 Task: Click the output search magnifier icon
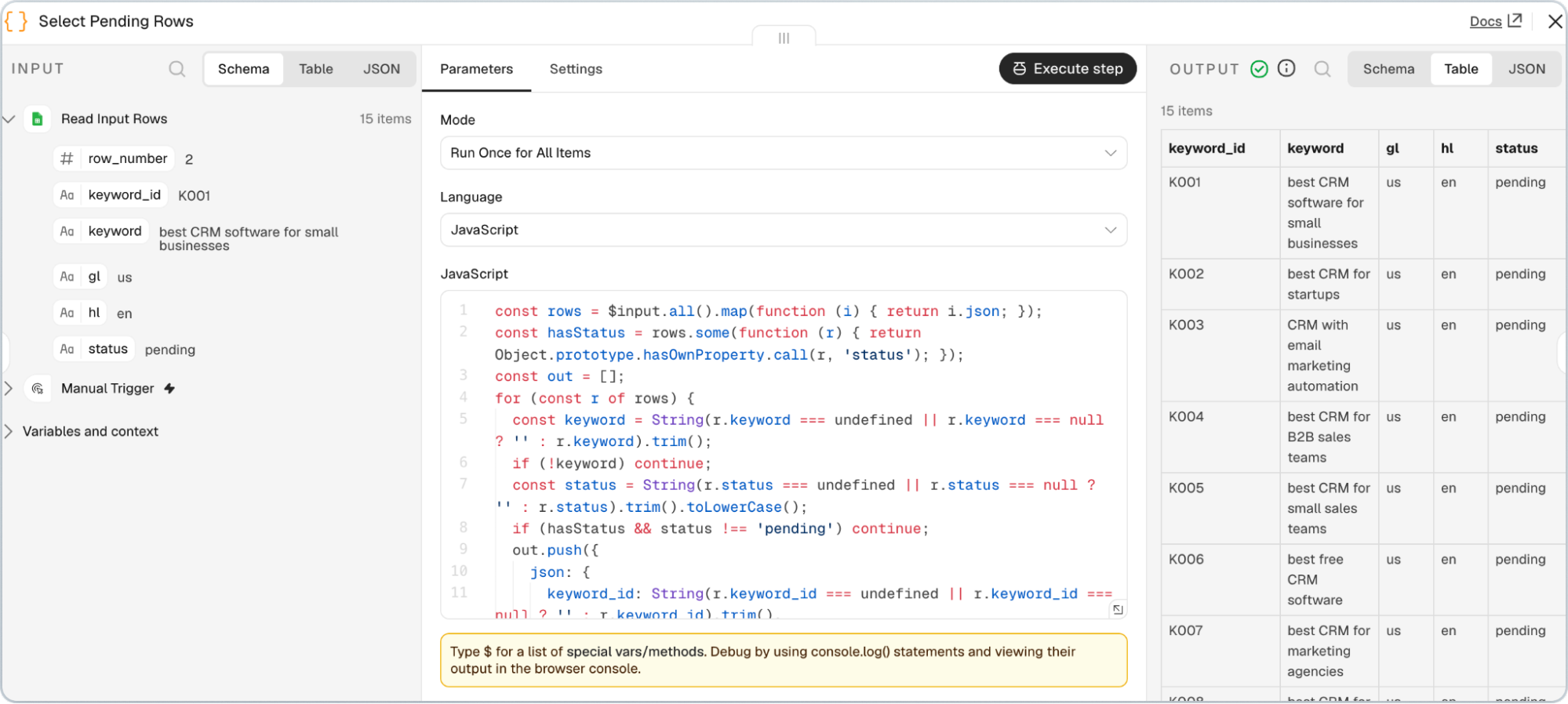1322,69
